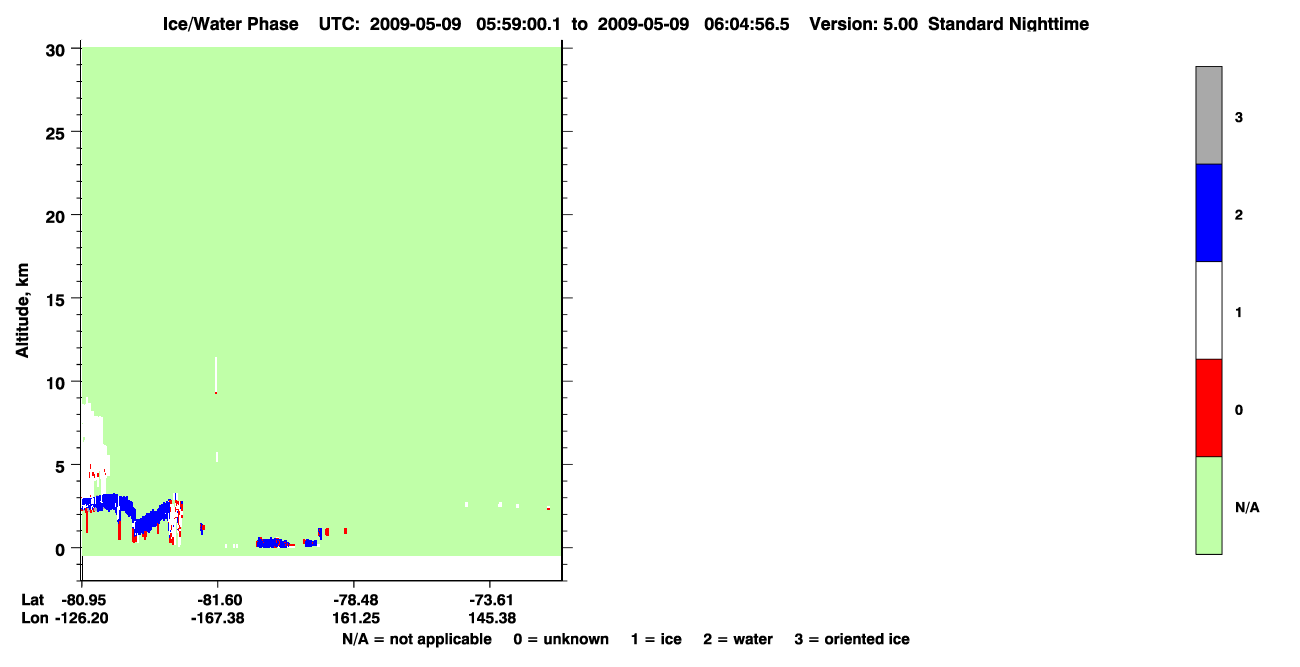1300x667 pixels.
Task: Click the '0 = unknown' legend text
Action: click(x=561, y=639)
